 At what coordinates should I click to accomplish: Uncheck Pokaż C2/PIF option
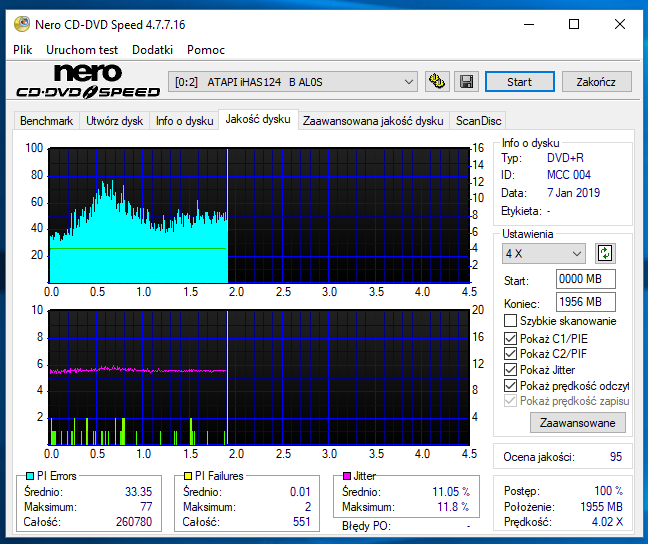[x=510, y=354]
